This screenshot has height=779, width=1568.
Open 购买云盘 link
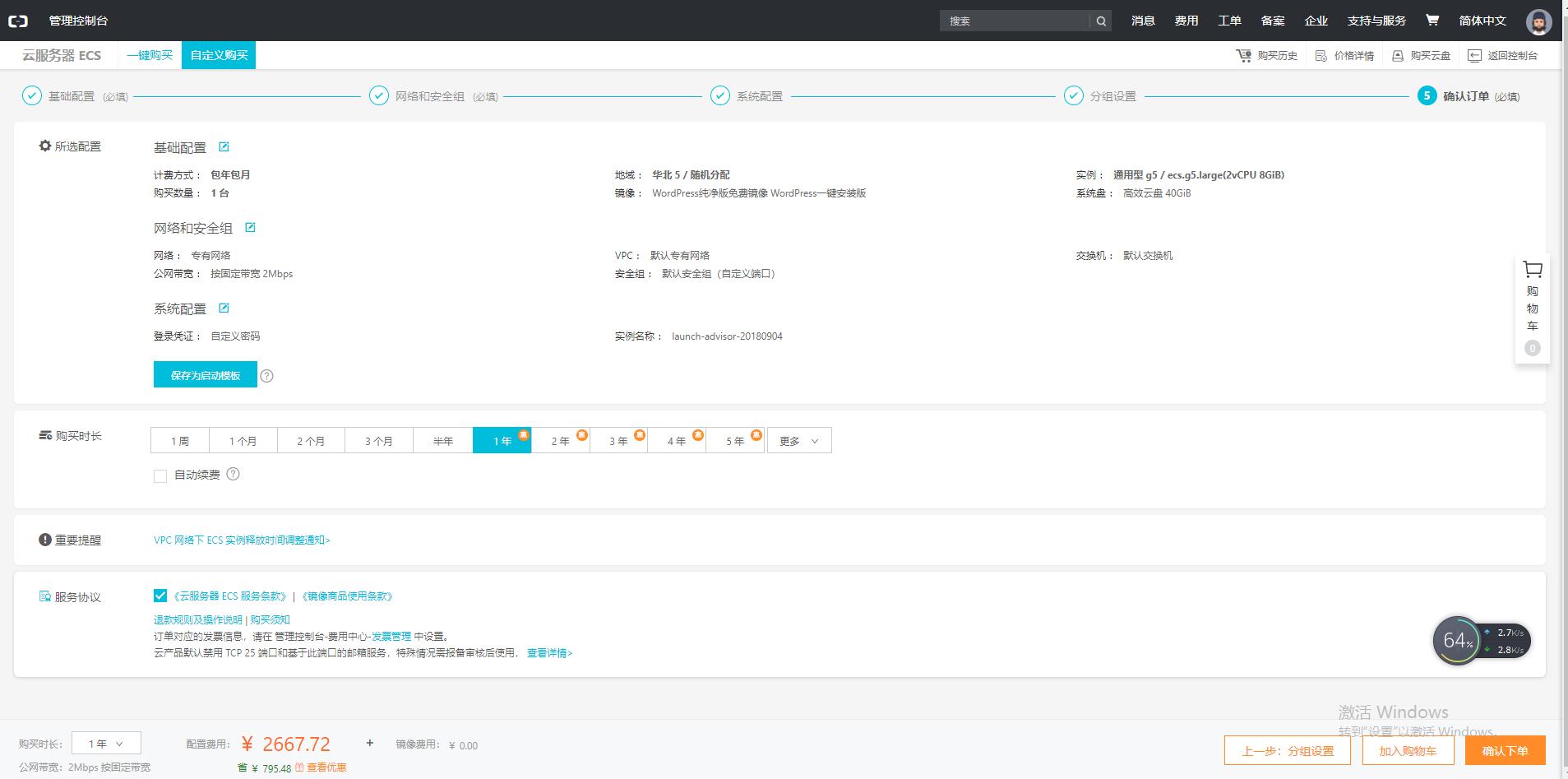click(x=1421, y=55)
